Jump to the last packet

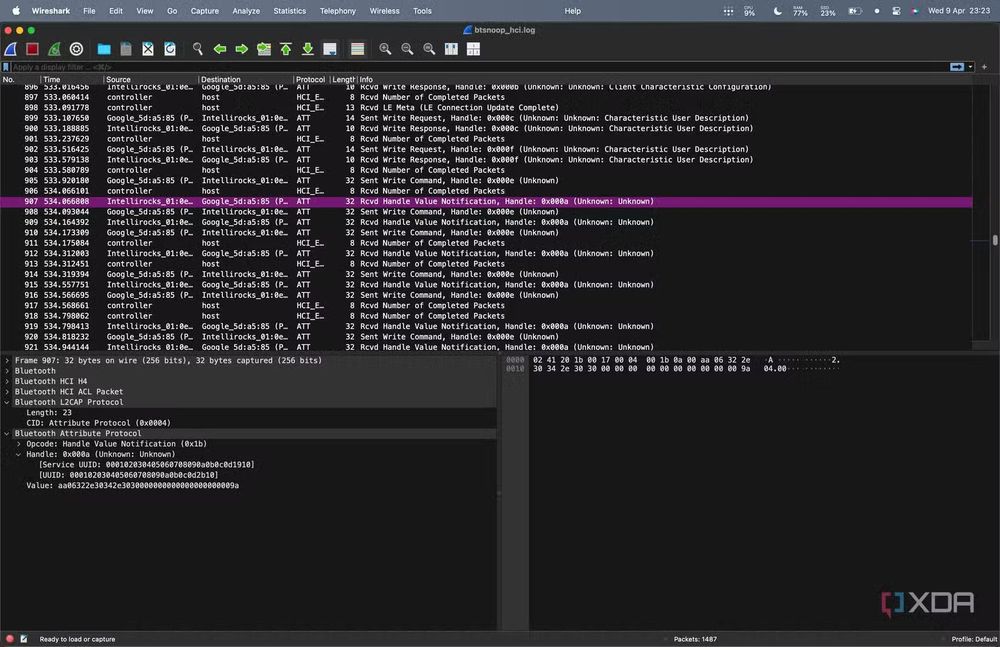pyautogui.click(x=307, y=49)
